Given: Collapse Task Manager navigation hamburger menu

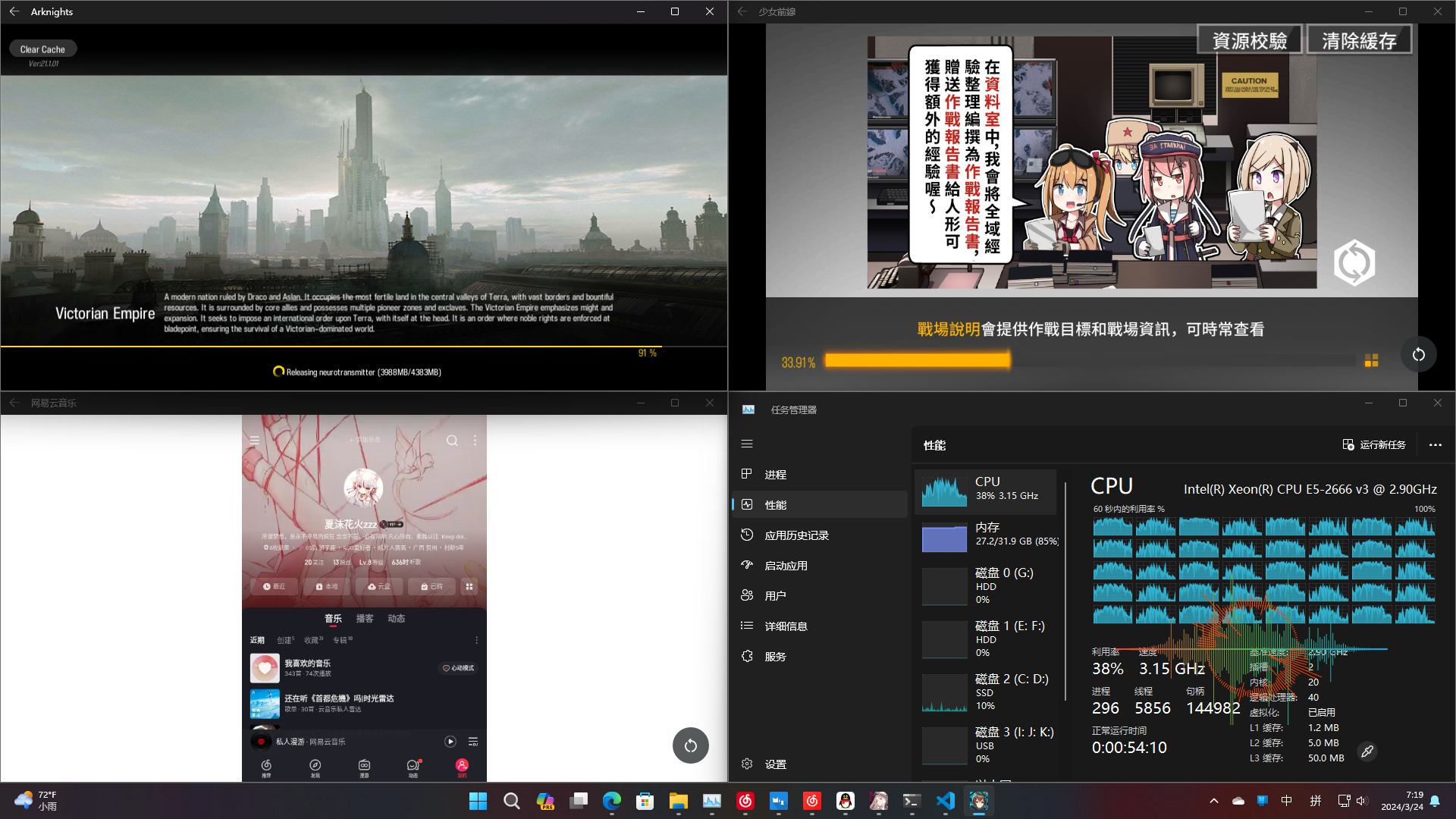Looking at the screenshot, I should (x=747, y=444).
